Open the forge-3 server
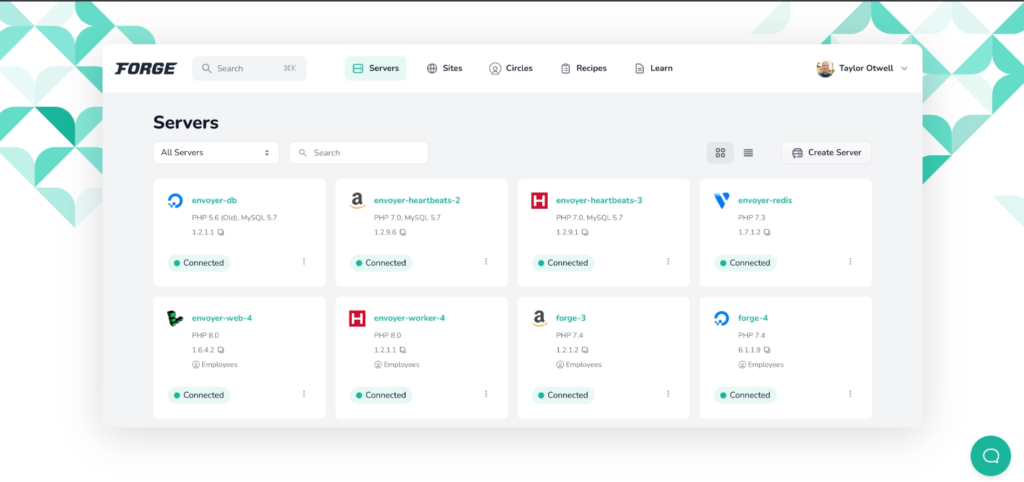The height and width of the screenshot is (482, 1024). [x=571, y=318]
